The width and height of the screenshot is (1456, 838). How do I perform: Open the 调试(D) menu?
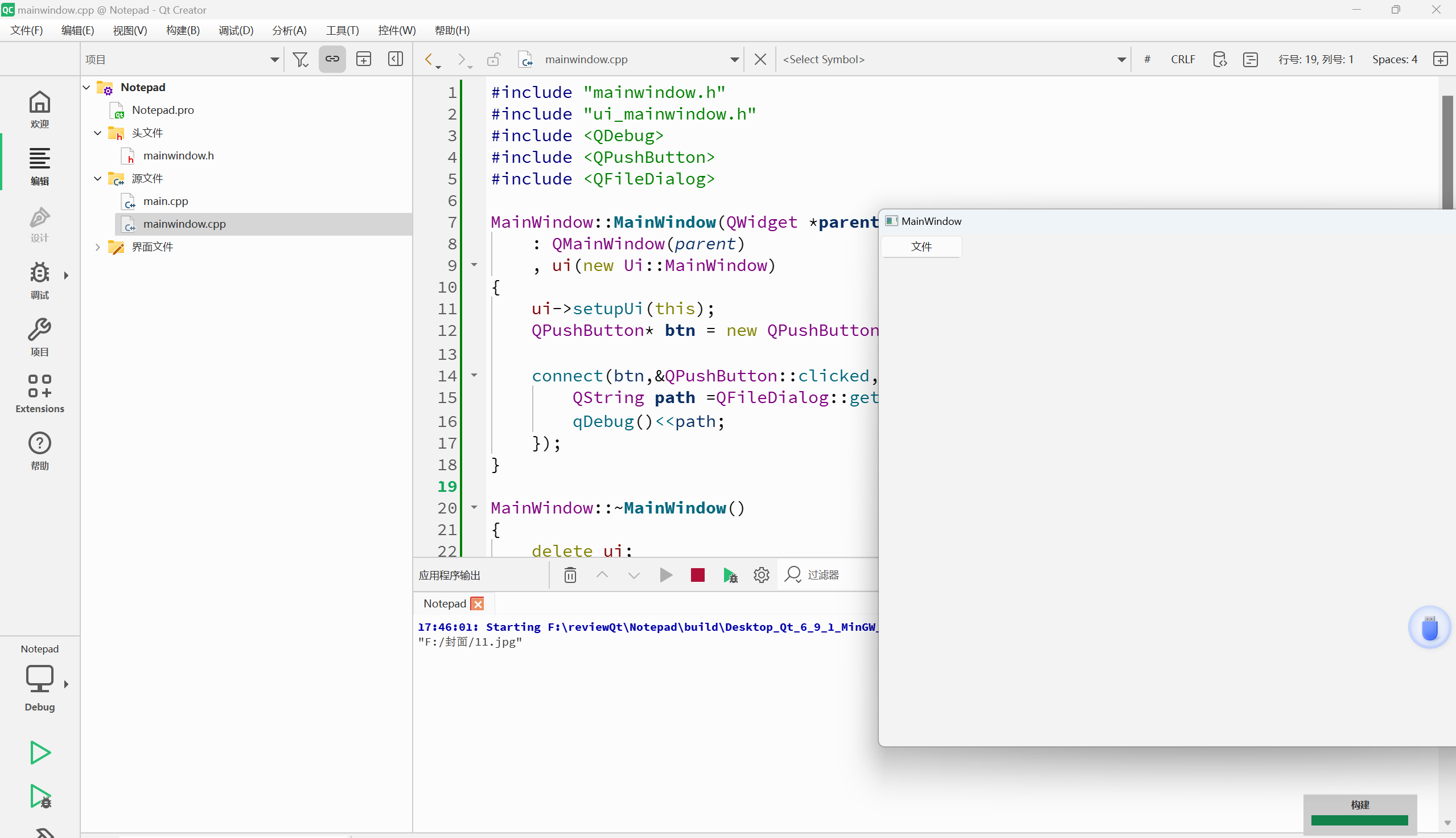(x=236, y=31)
